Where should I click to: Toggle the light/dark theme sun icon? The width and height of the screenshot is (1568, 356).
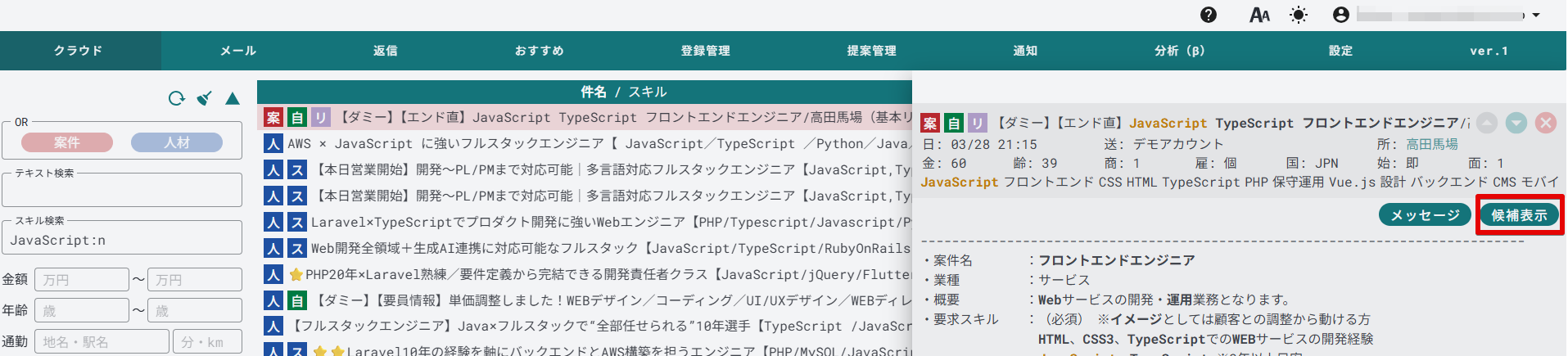tap(1299, 15)
